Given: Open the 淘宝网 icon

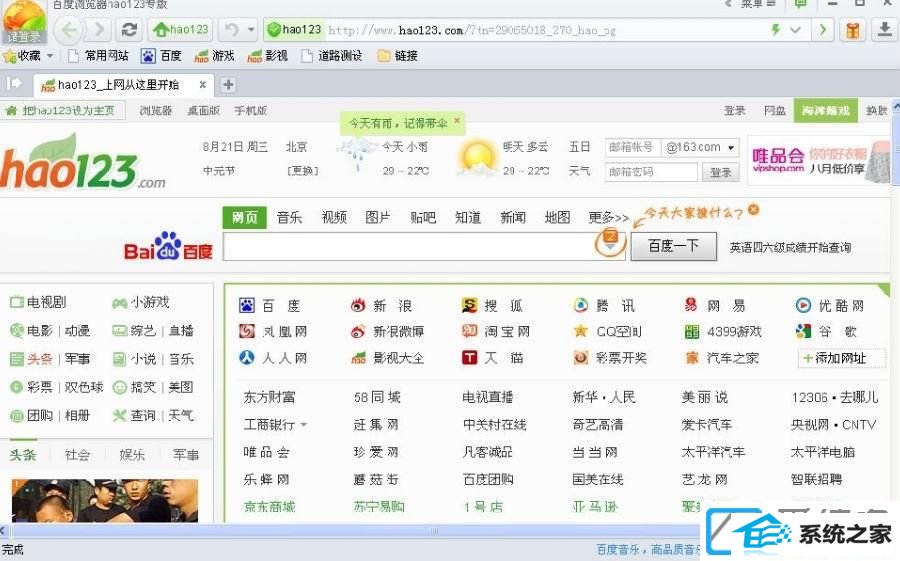Looking at the screenshot, I should (x=470, y=331).
